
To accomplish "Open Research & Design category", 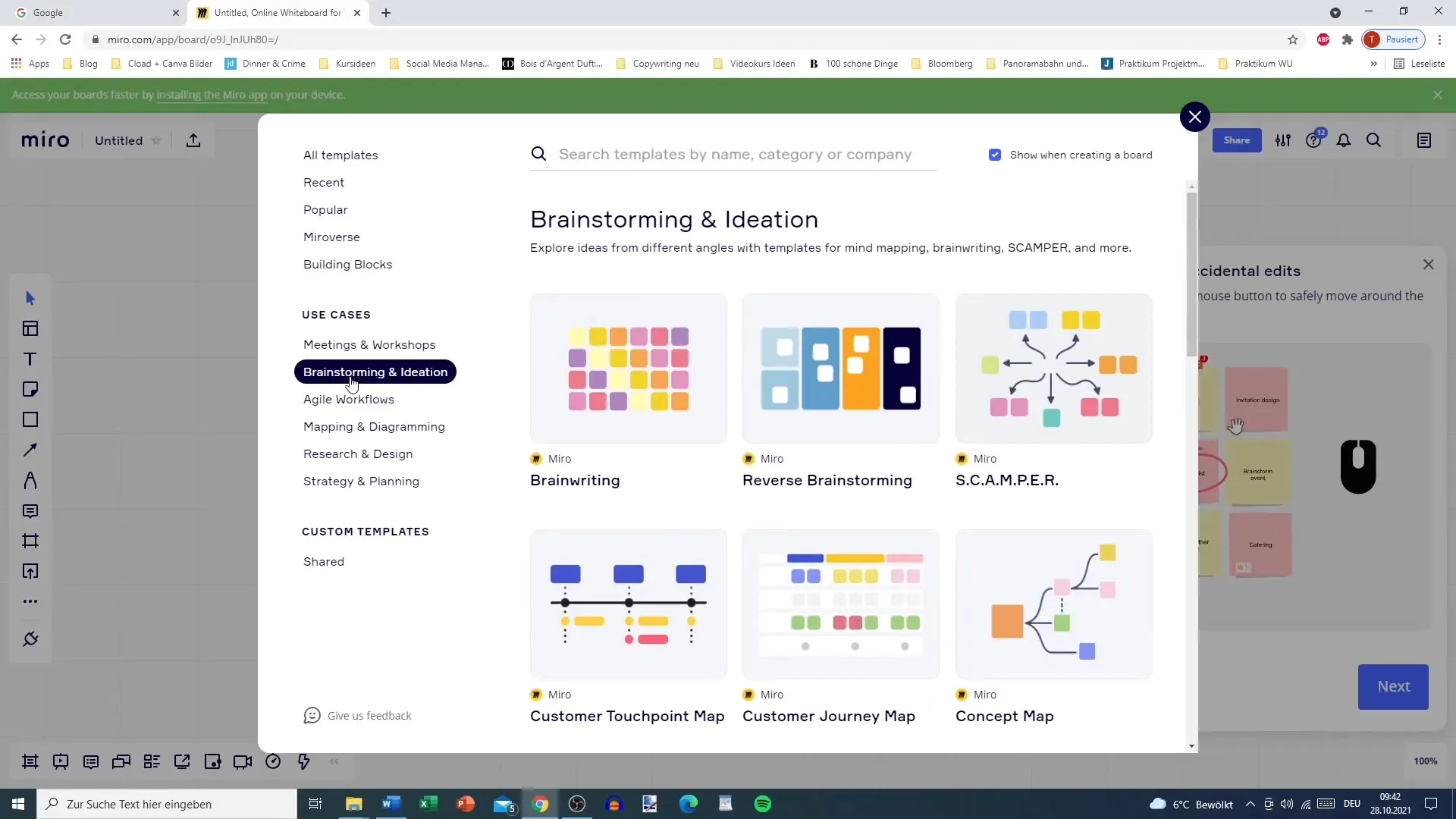I will (358, 453).
